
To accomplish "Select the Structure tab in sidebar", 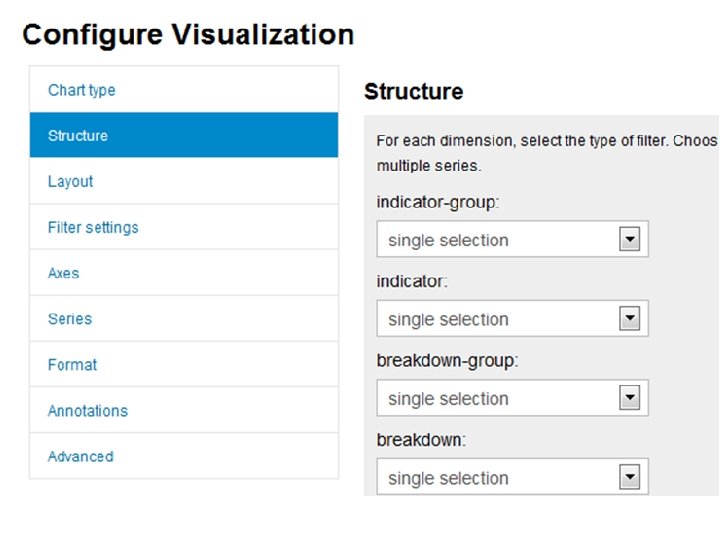I will pyautogui.click(x=78, y=136).
